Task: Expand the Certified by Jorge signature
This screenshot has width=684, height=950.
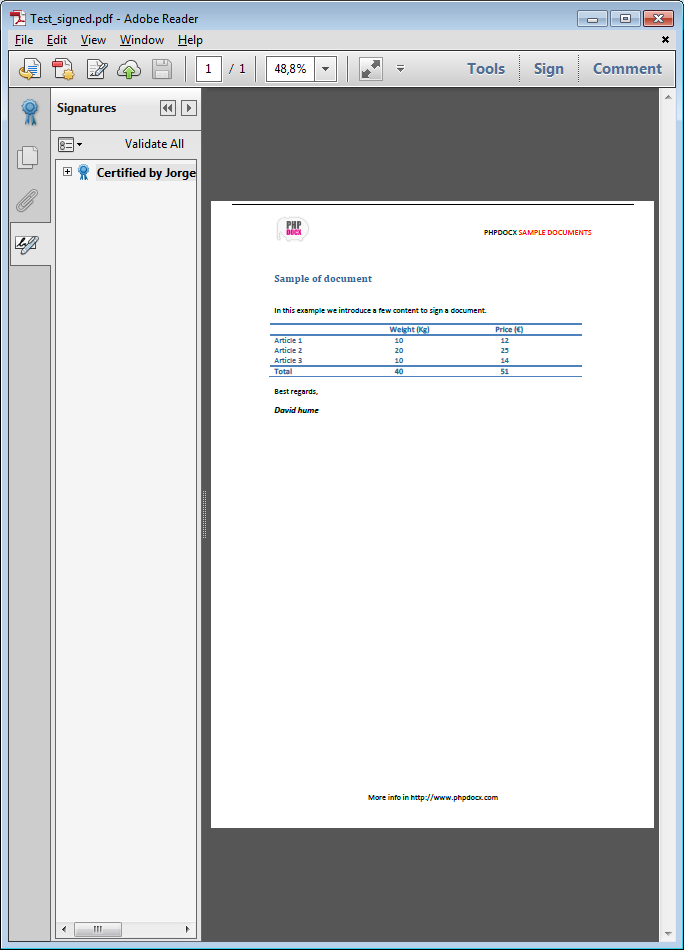Action: coord(67,172)
